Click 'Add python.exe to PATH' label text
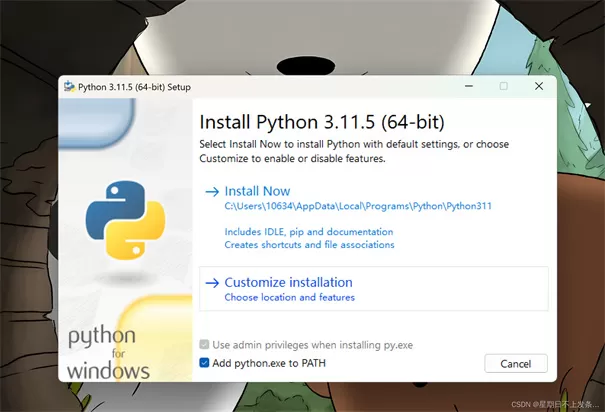Viewport: 605px width, 412px height. tap(269, 363)
